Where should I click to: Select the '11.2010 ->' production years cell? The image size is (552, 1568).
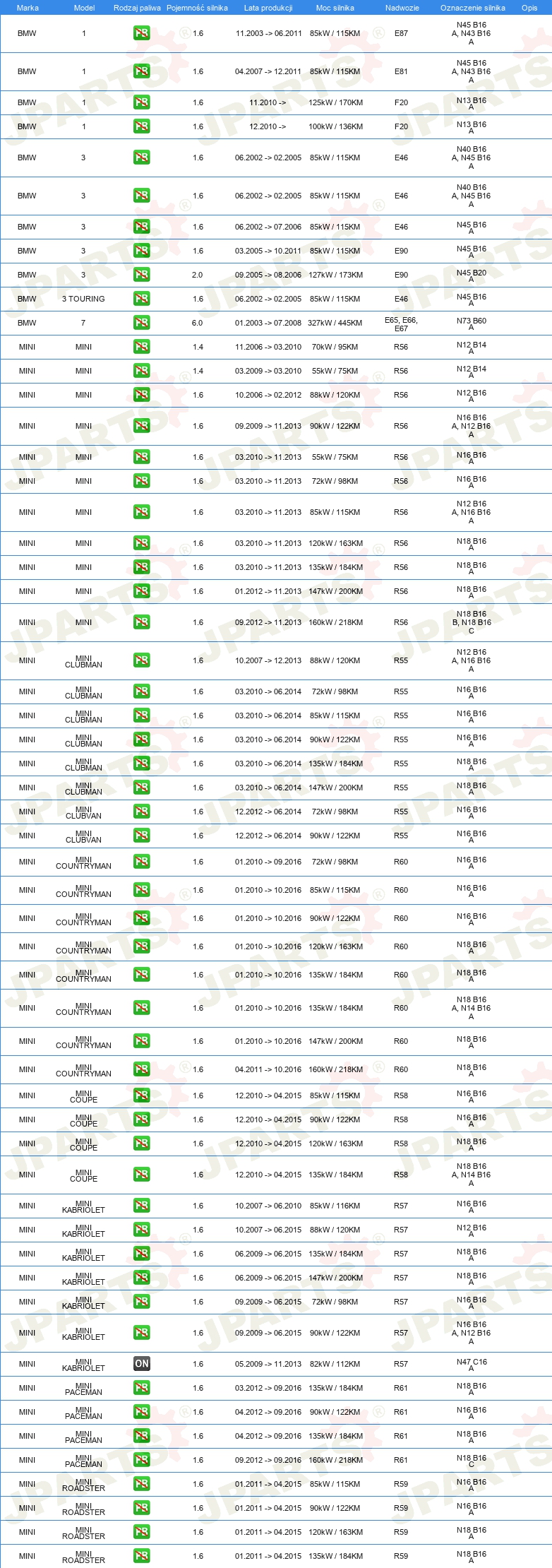pyautogui.click(x=268, y=102)
